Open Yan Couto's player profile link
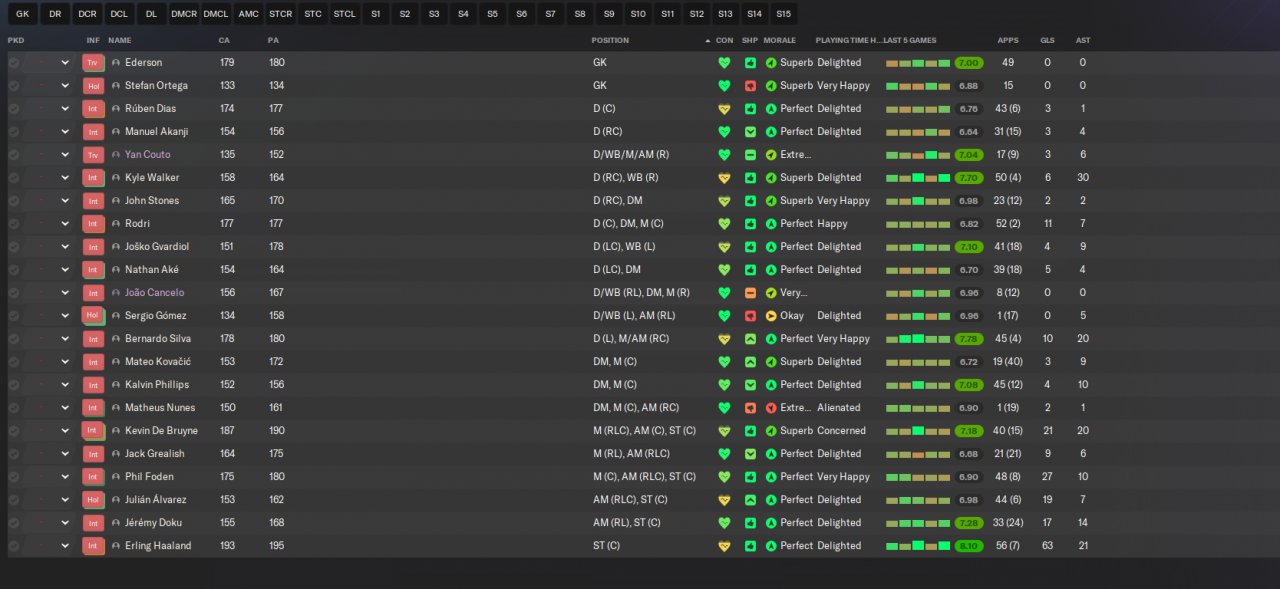 147,154
